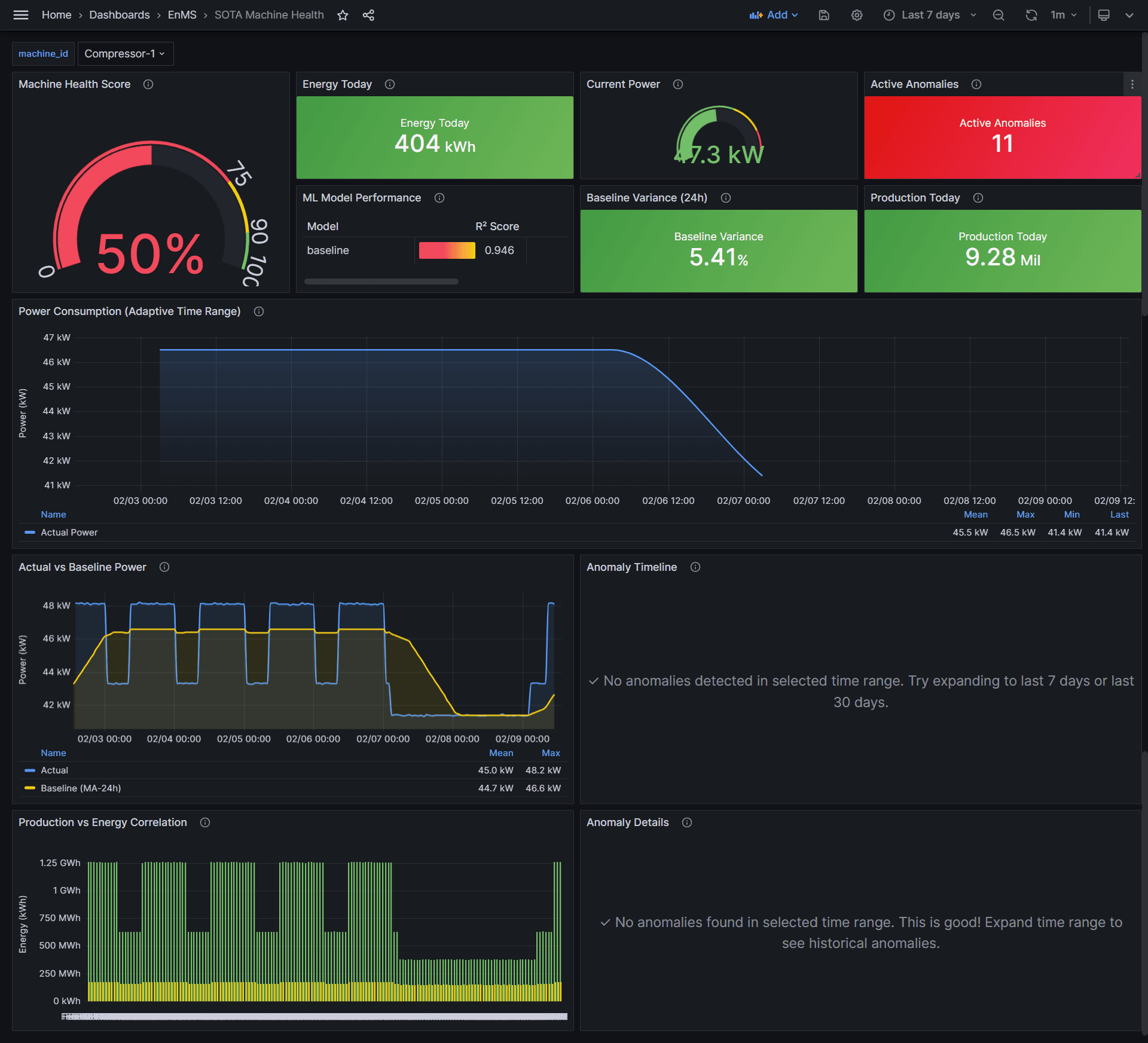
Task: Open the EnMS folder breadcrumb link
Action: click(x=182, y=15)
